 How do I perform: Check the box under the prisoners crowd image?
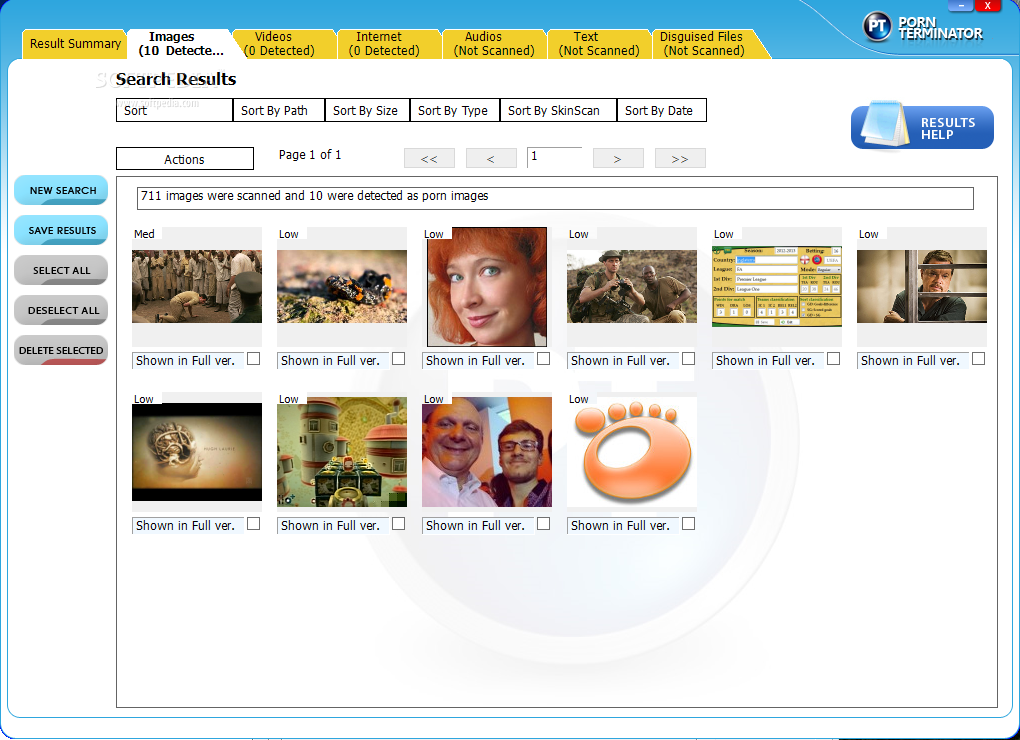[254, 359]
